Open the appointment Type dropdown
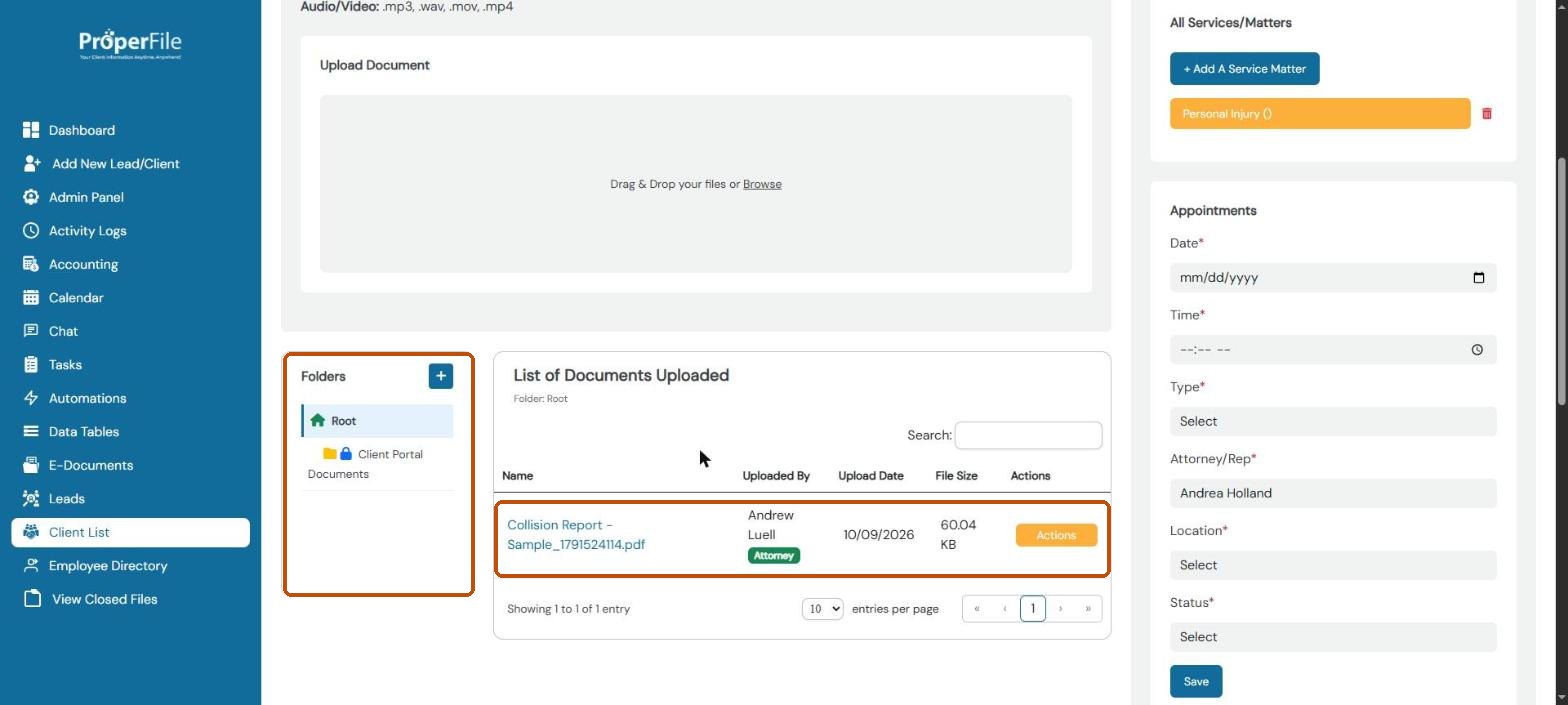1568x705 pixels. coord(1333,421)
